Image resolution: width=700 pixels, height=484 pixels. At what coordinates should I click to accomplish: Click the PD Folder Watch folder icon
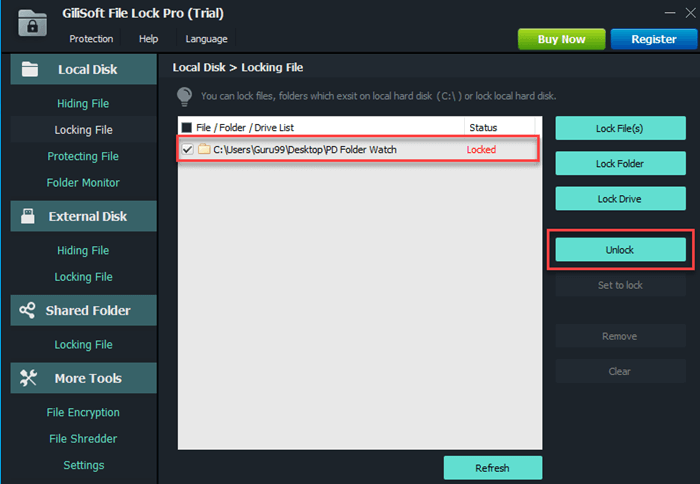pos(204,150)
